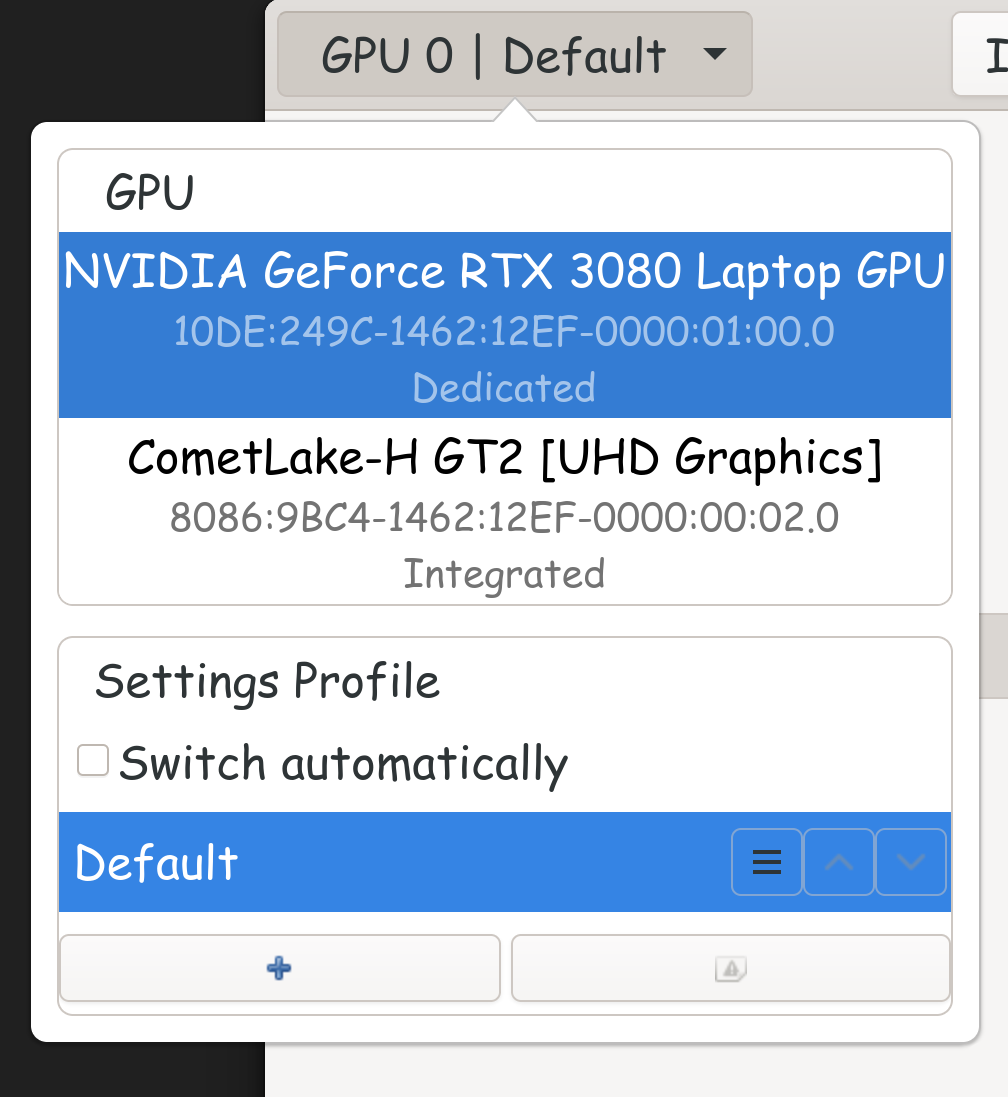
Task: Click the Settings Profile section heading
Action: coord(267,682)
